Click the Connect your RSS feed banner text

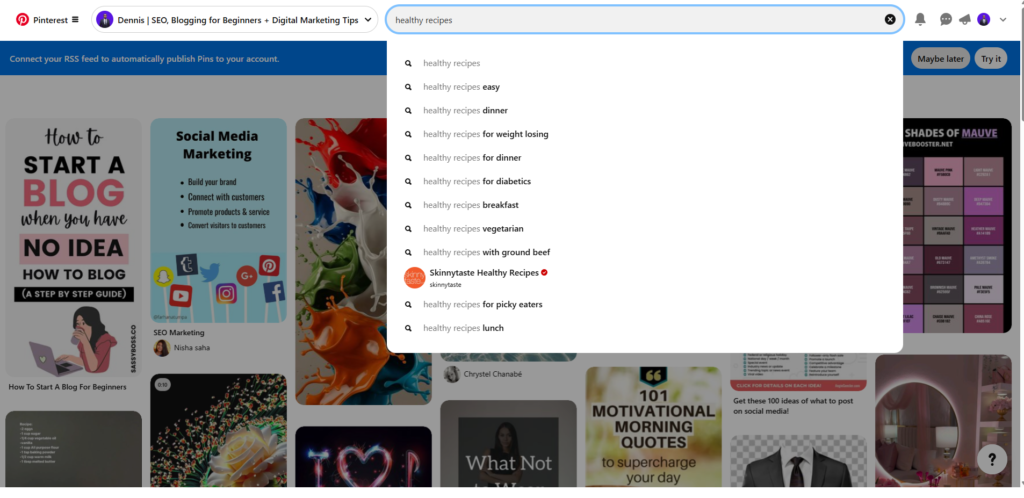144,59
